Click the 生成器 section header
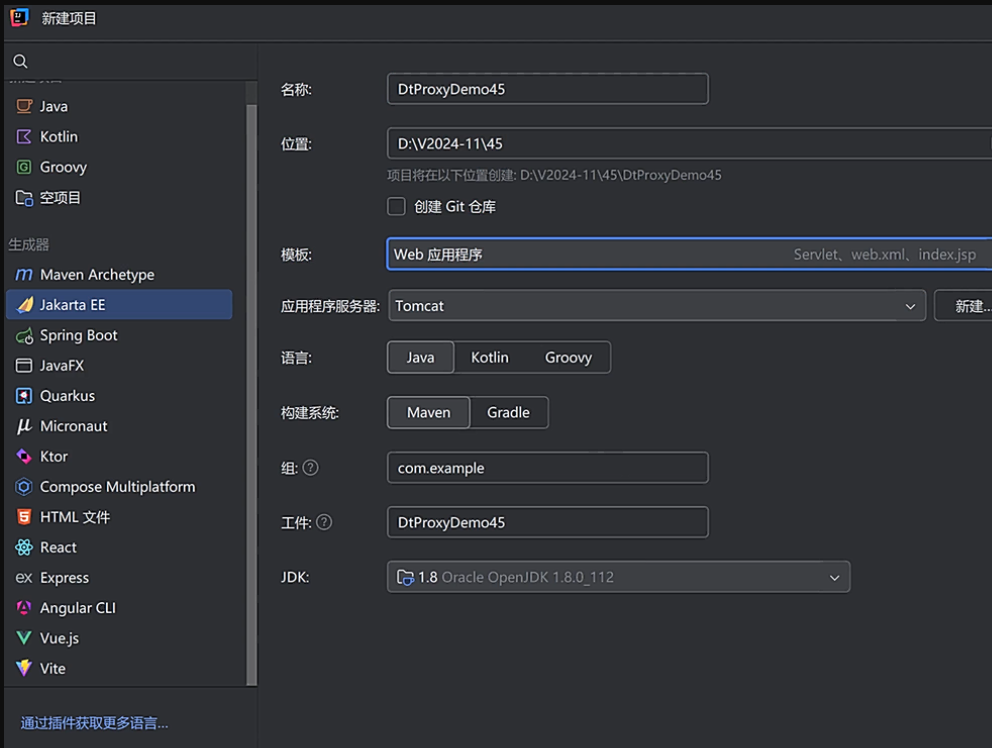Image resolution: width=992 pixels, height=748 pixels. coord(28,244)
